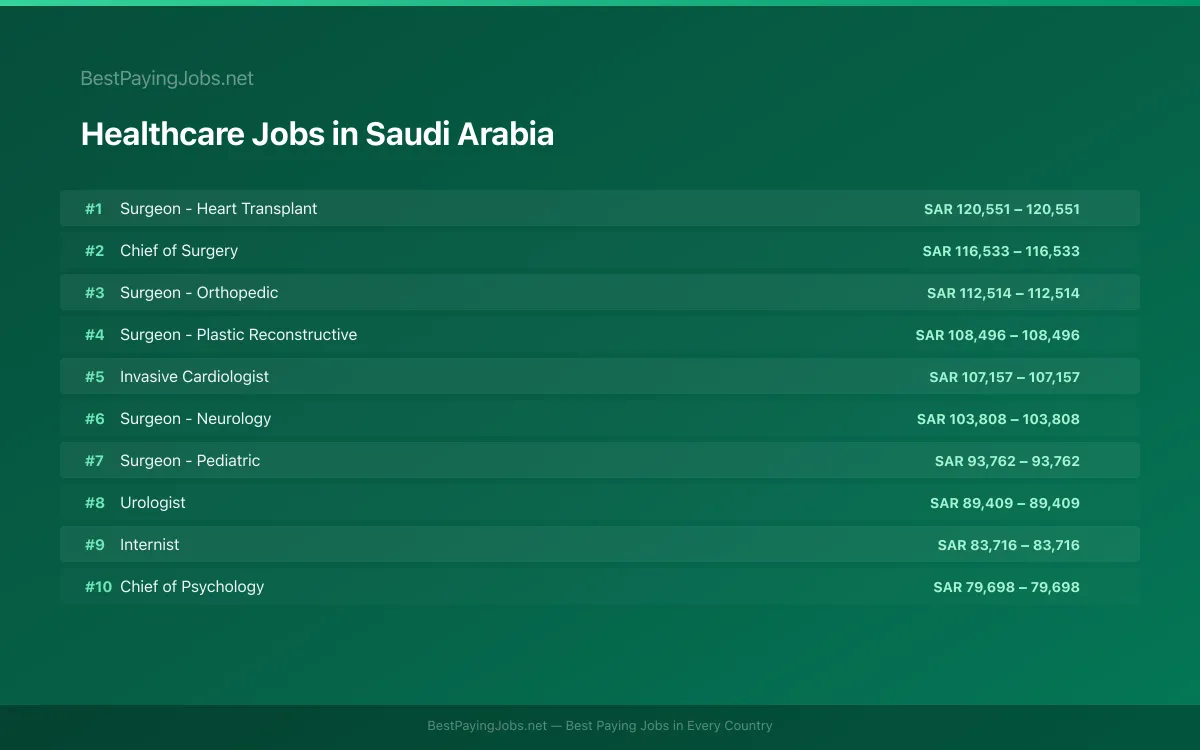Screen dimensions: 1200x750
Task: Click the #8 rank number
Action: pos(94,503)
